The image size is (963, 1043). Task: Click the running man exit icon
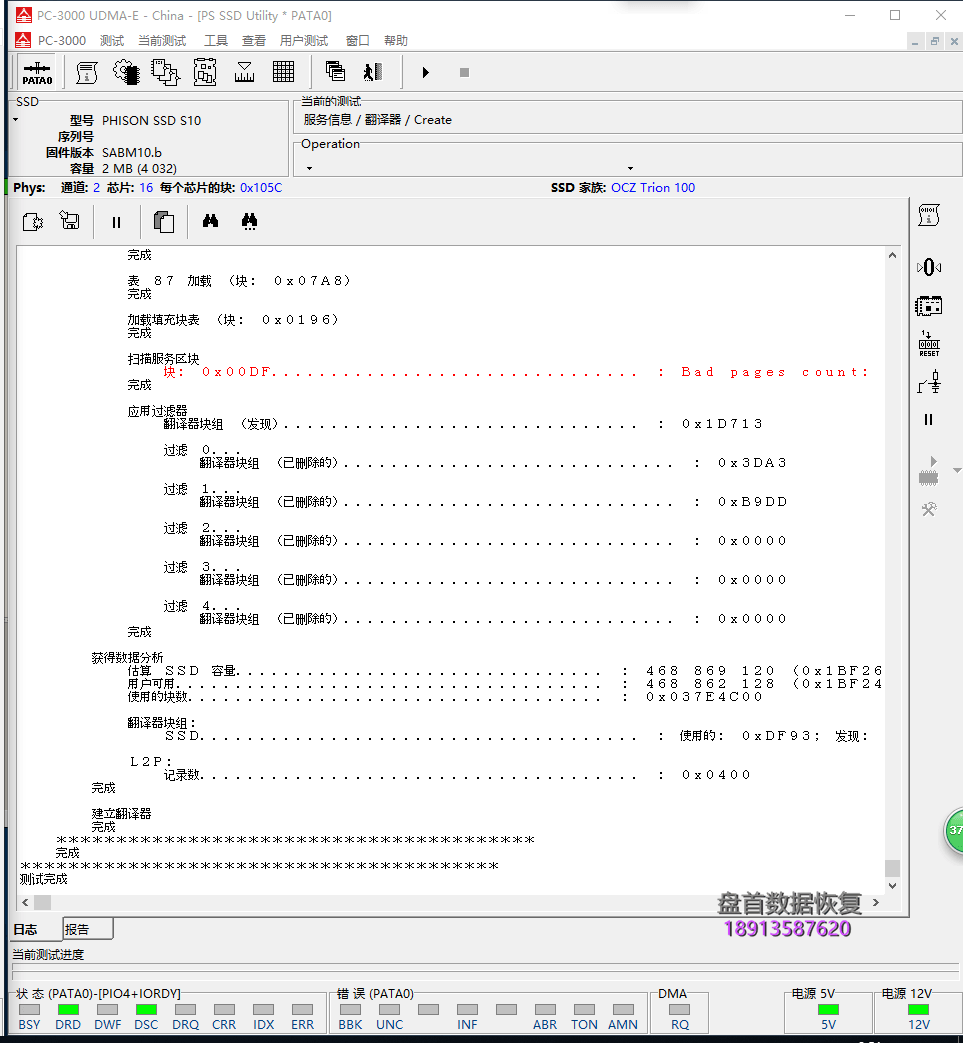[373, 72]
